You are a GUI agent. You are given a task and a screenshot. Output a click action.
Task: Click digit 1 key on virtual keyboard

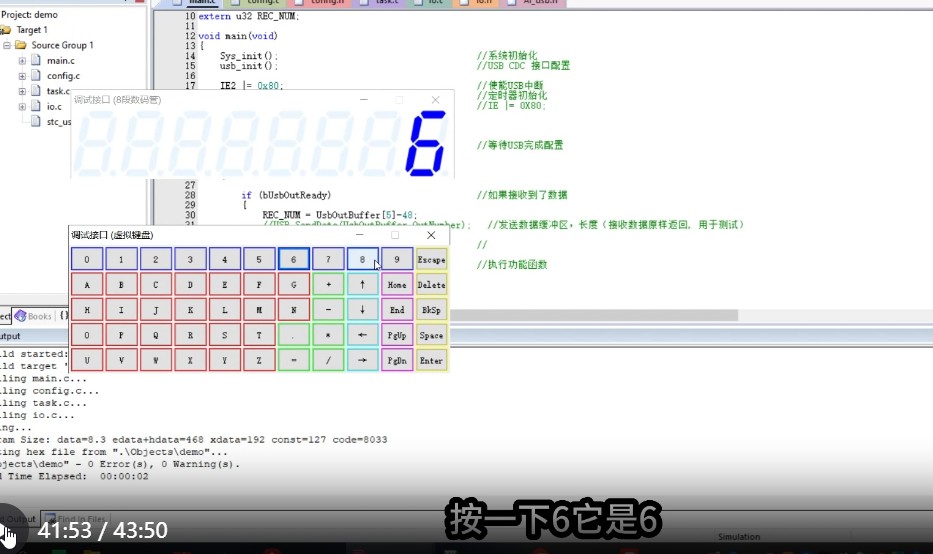point(121,259)
